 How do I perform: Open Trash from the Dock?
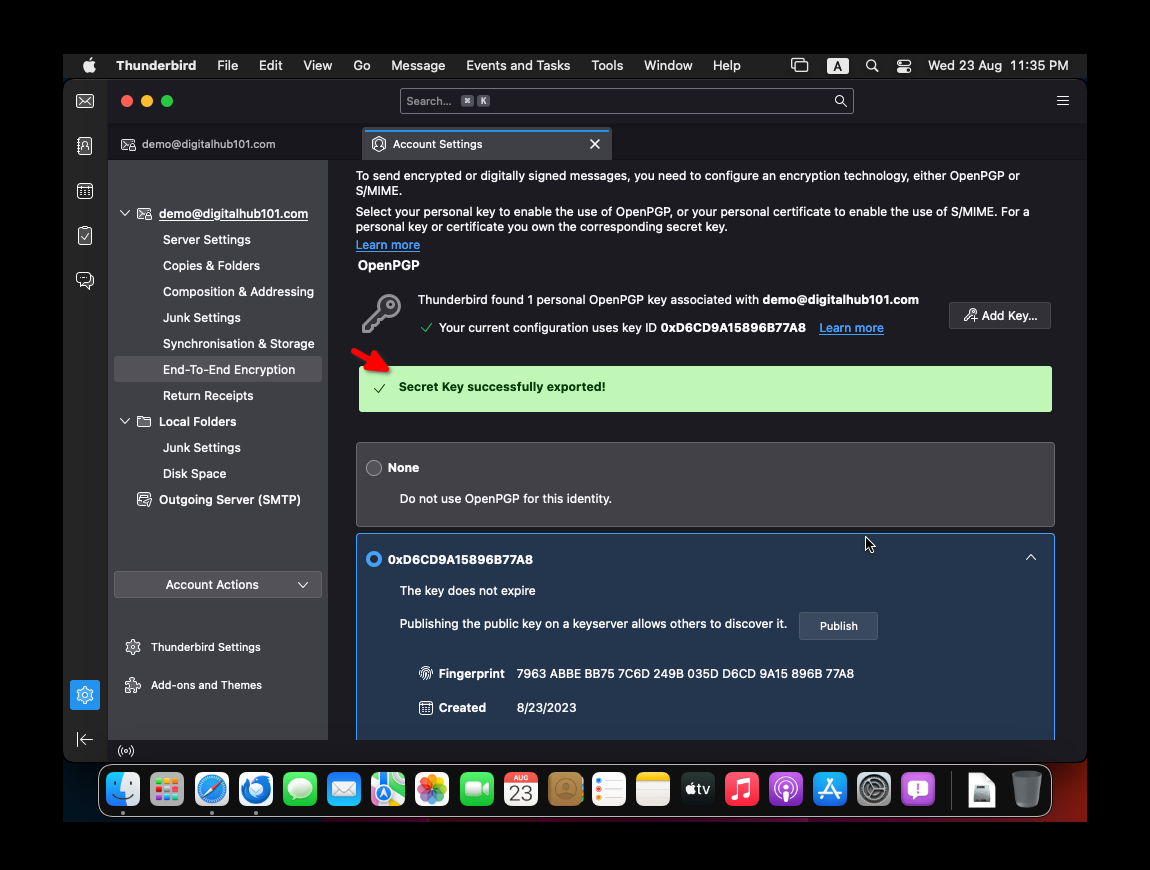[1027, 790]
